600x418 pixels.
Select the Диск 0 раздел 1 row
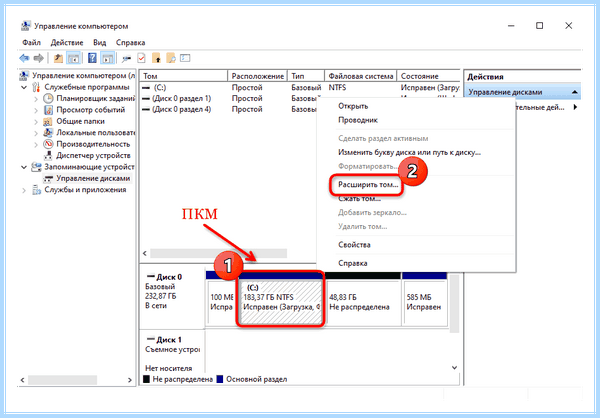[228, 99]
